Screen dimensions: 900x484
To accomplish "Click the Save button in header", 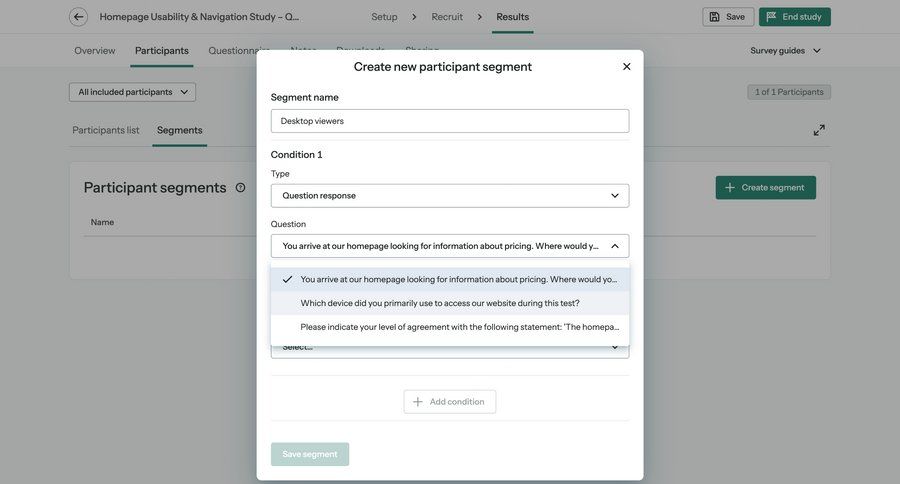I will pyautogui.click(x=727, y=17).
